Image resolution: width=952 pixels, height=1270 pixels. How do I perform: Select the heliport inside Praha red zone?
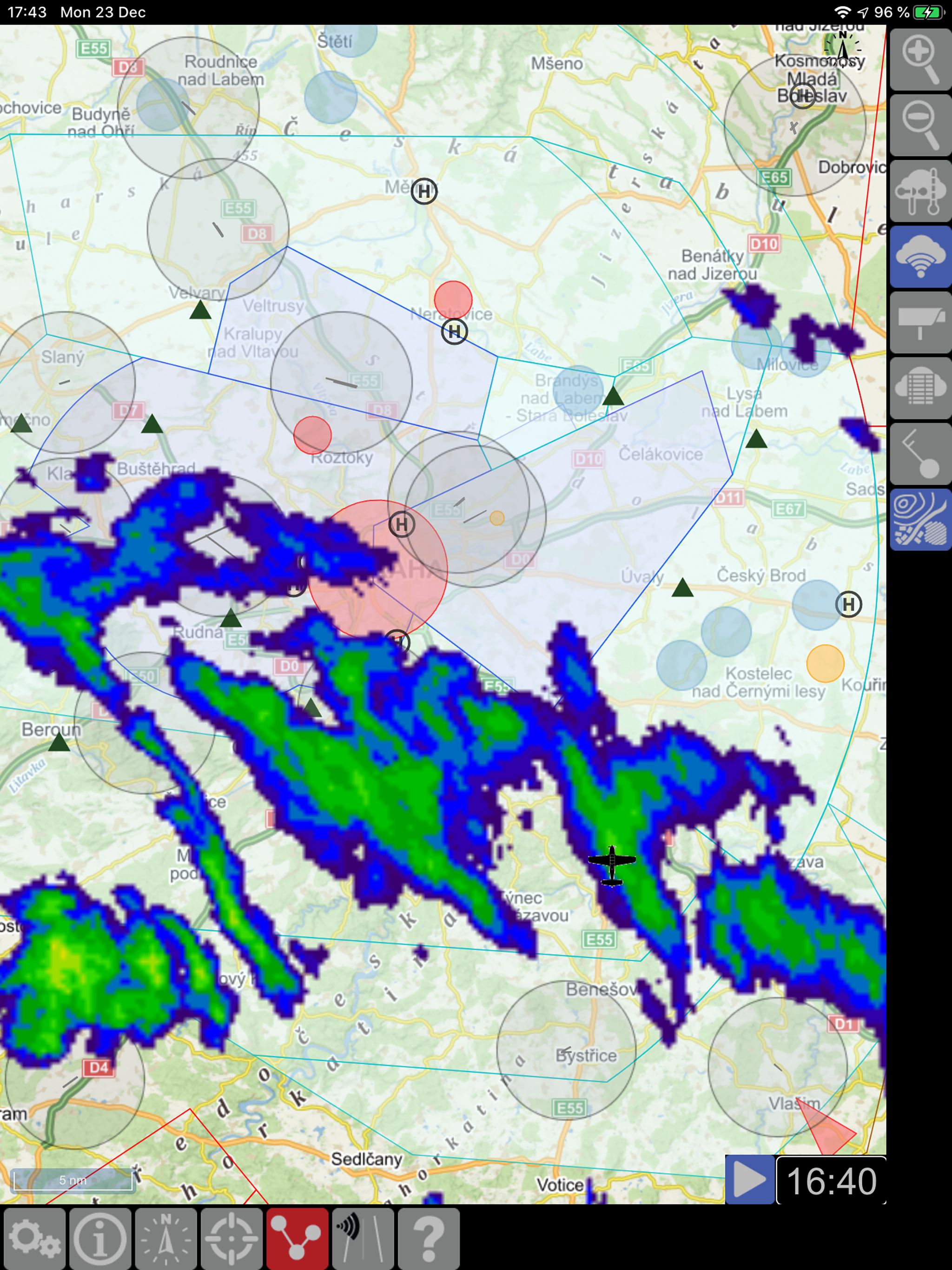point(401,524)
